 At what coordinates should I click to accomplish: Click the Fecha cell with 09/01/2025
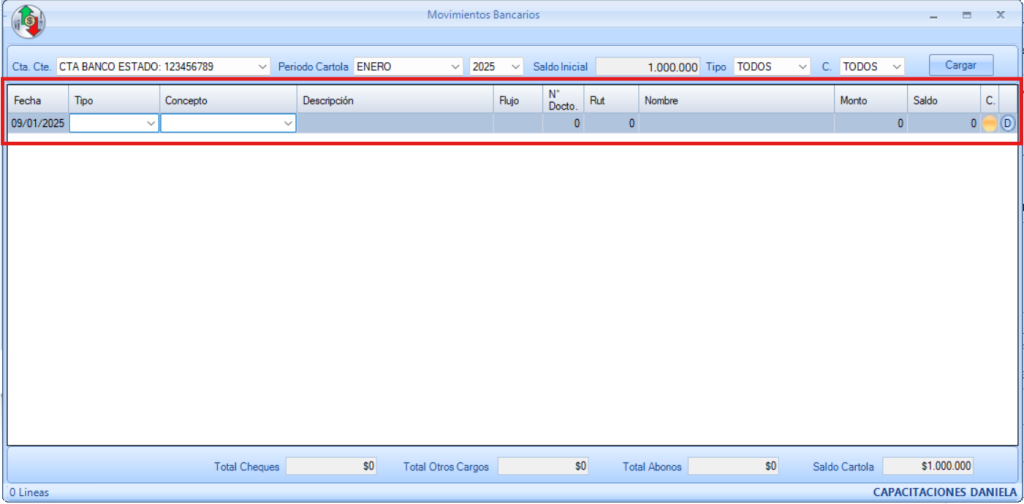[x=37, y=124]
